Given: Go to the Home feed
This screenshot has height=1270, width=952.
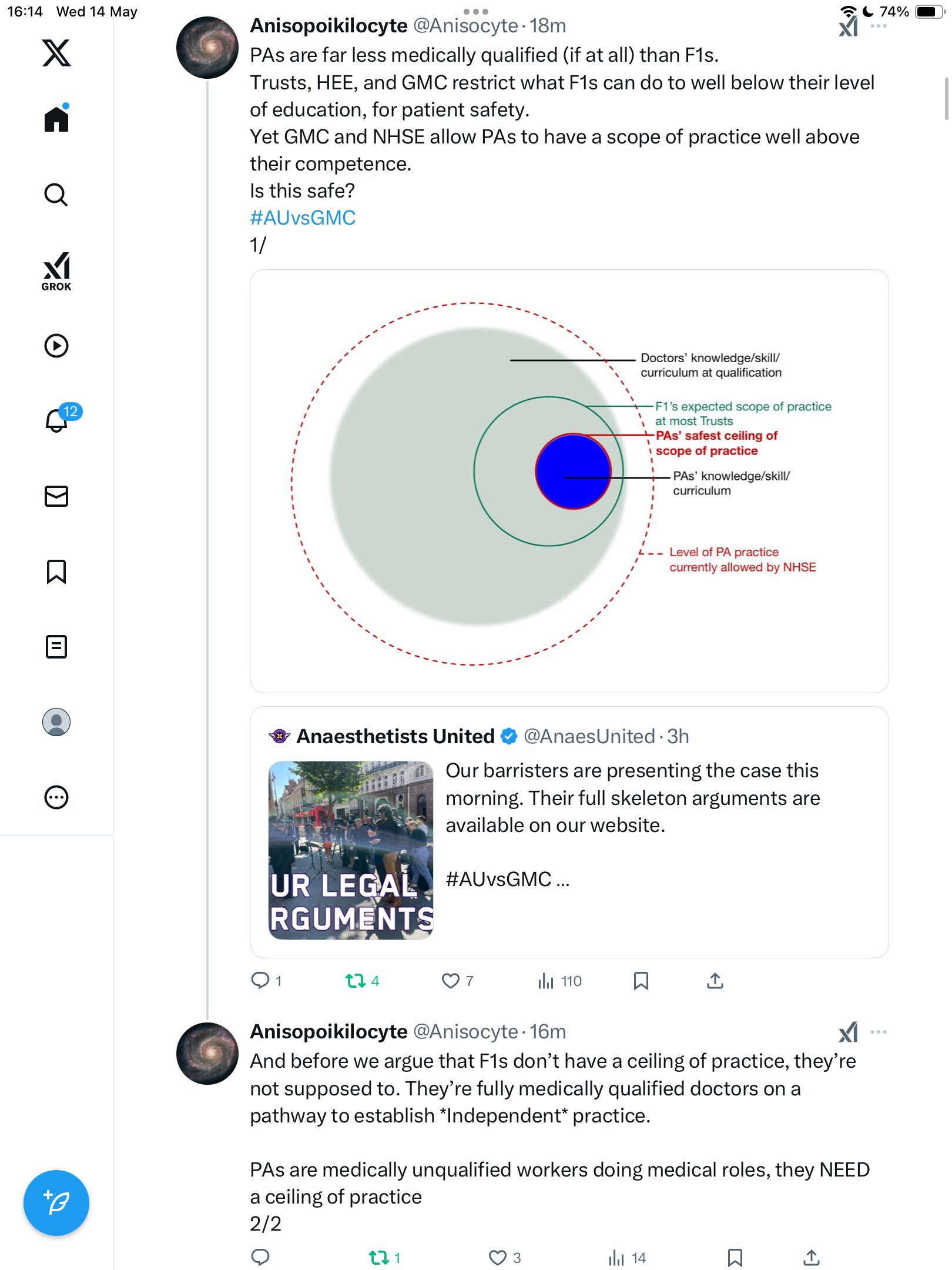Looking at the screenshot, I should [x=56, y=118].
